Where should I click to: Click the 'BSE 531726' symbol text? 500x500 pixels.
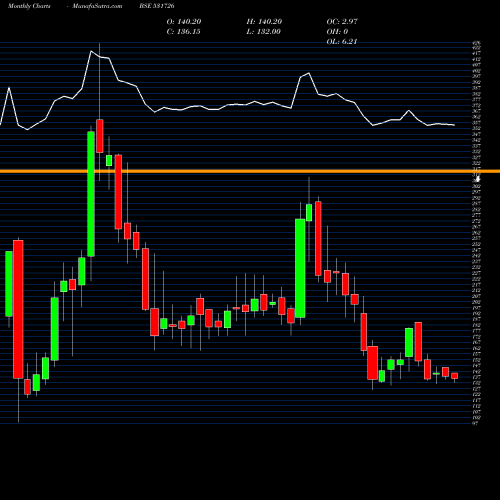click(x=157, y=6)
